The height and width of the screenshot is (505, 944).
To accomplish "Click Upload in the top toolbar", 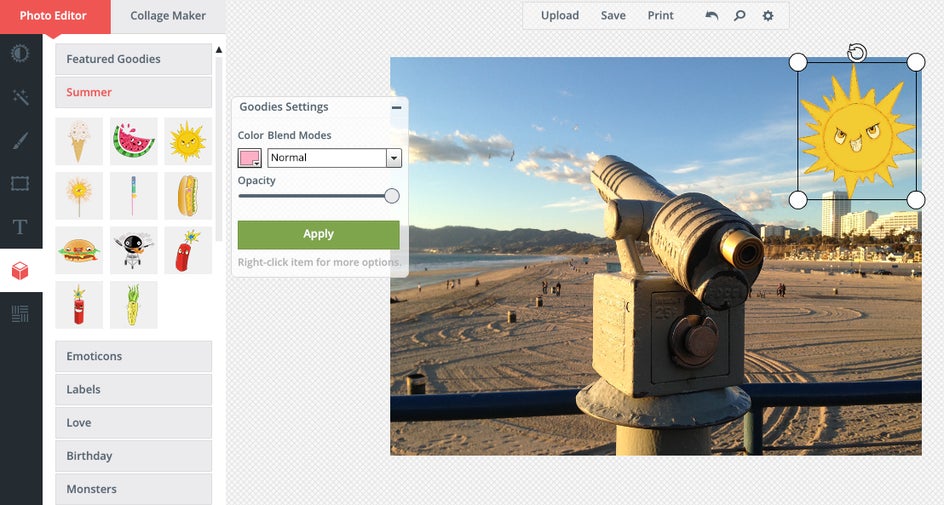I will click(x=560, y=16).
